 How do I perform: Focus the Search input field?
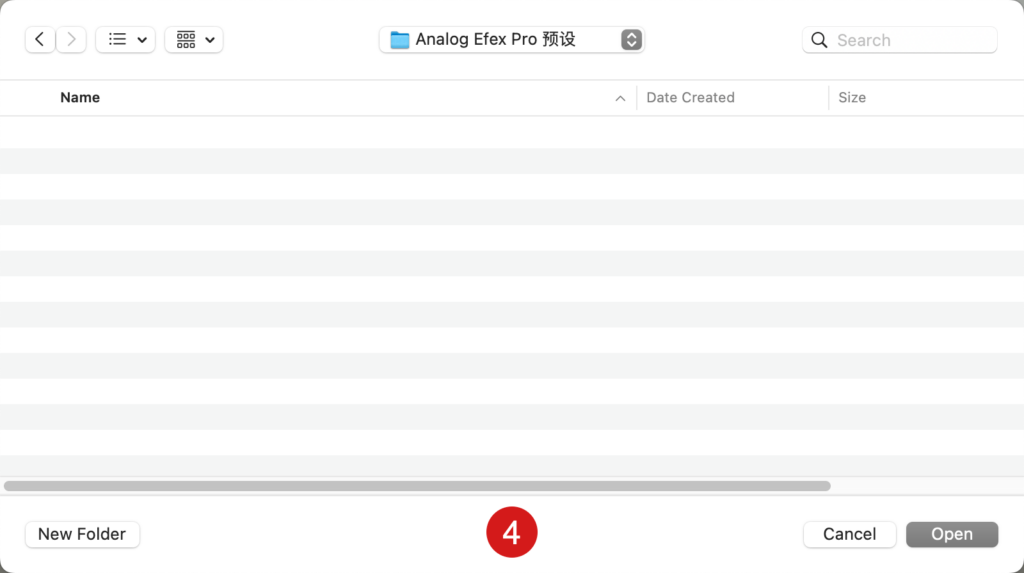click(899, 41)
